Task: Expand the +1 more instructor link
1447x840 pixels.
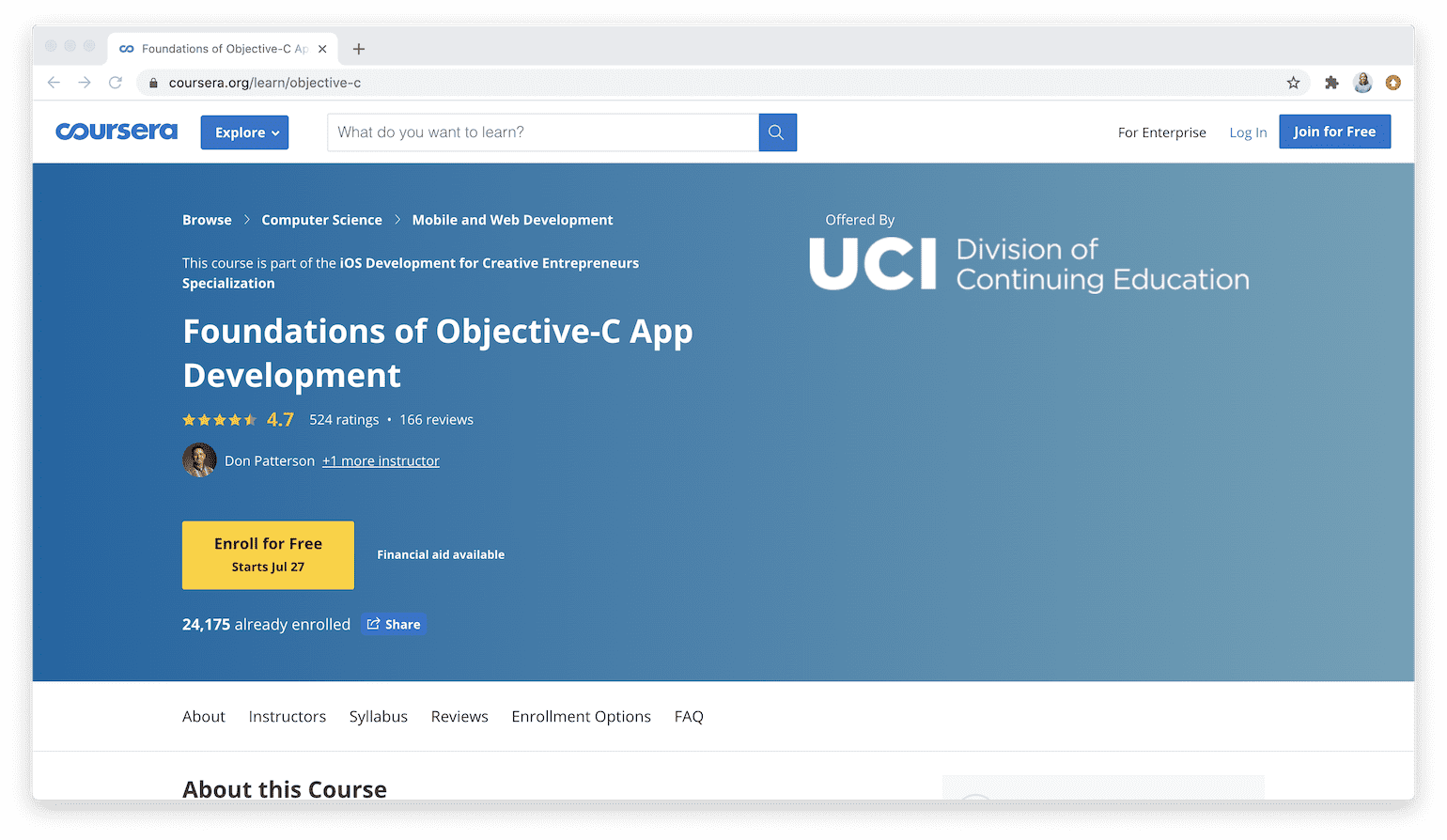Action: 380,460
